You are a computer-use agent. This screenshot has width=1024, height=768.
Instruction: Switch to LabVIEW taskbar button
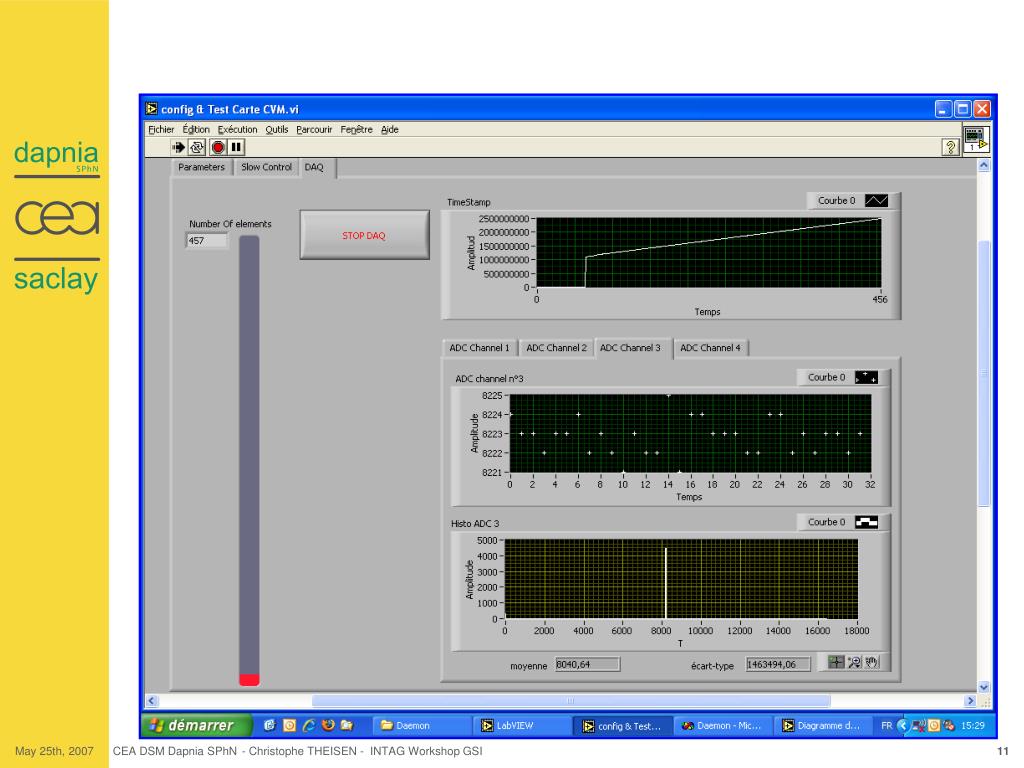(522, 726)
